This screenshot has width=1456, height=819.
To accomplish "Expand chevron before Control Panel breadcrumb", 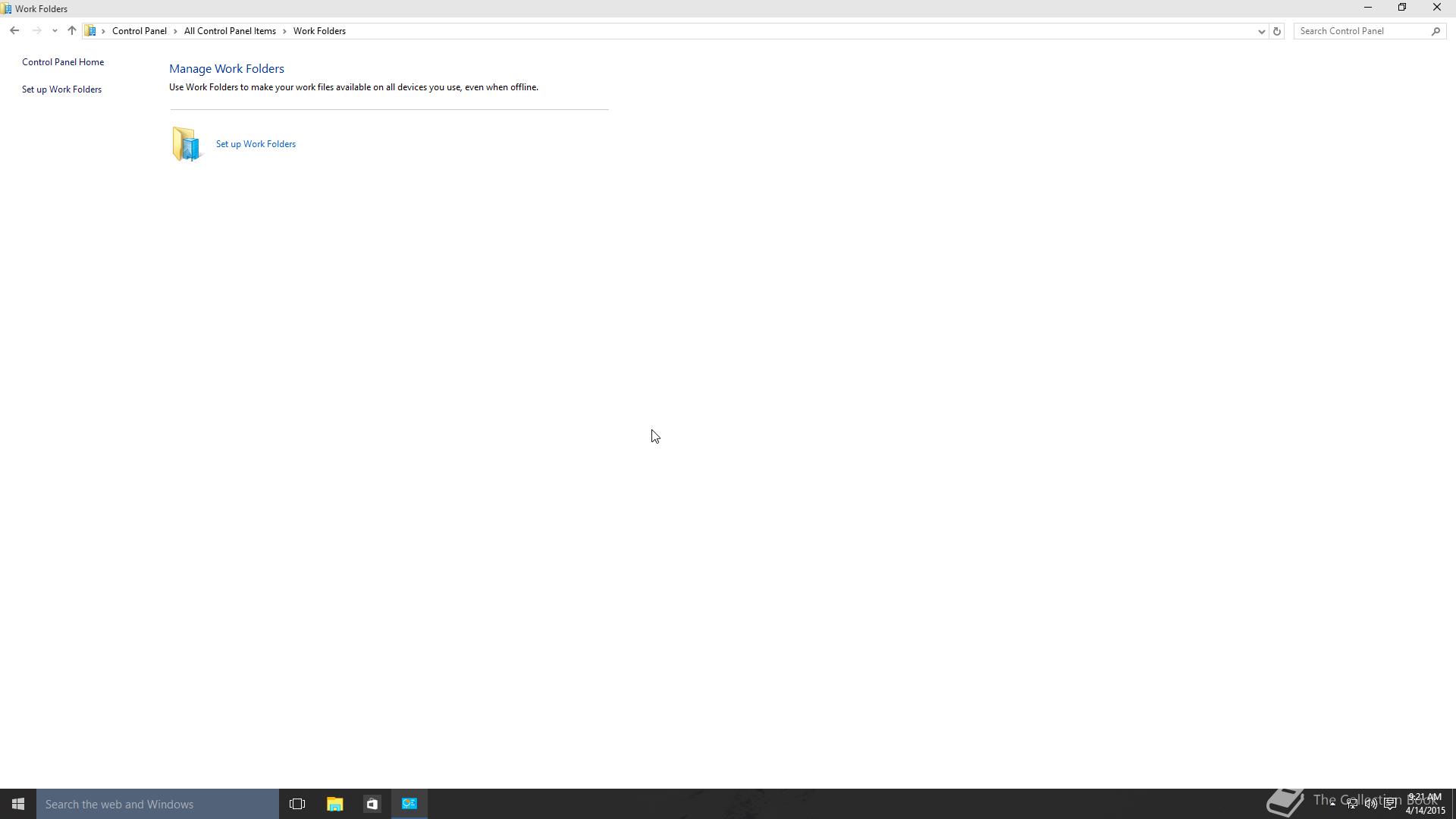I will (x=103, y=31).
